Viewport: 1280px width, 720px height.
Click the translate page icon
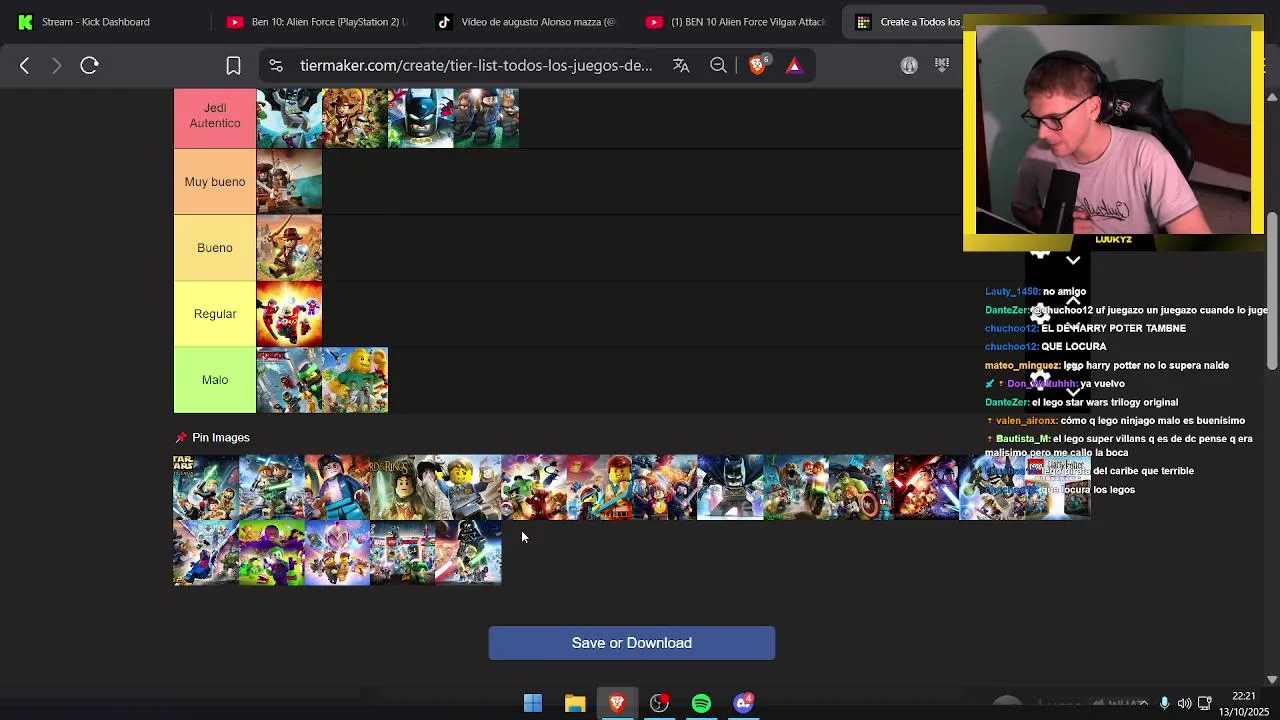681,66
